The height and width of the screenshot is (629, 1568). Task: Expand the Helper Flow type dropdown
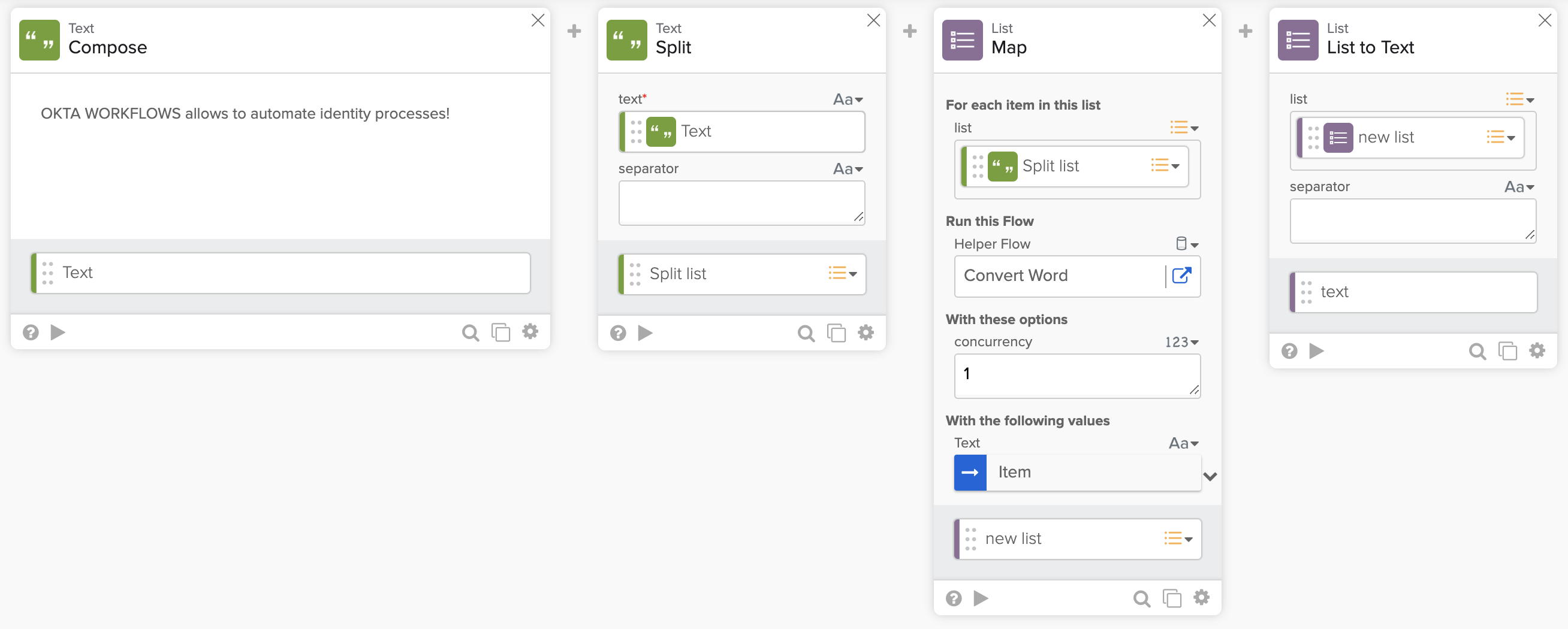pyautogui.click(x=1186, y=244)
